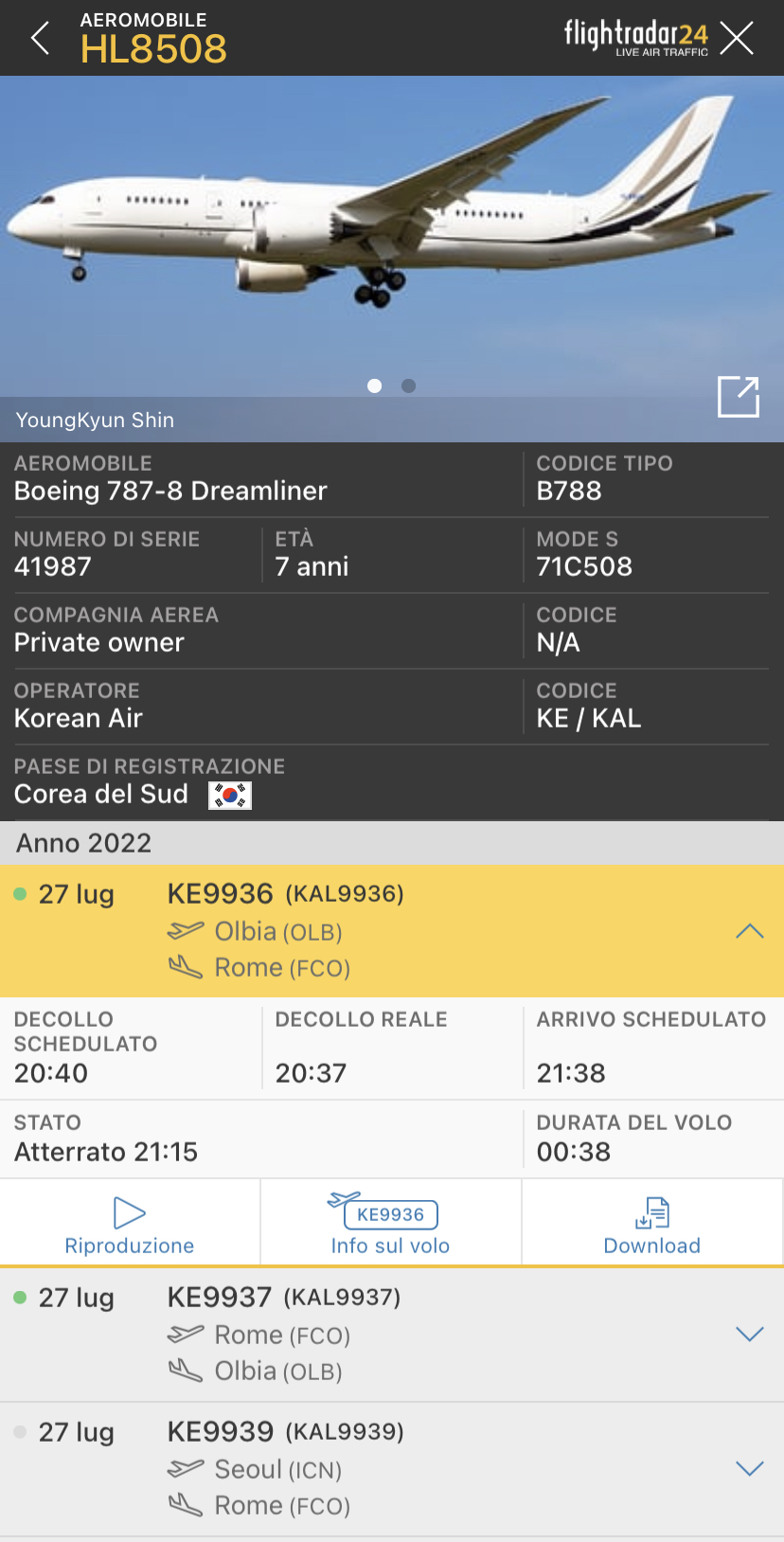
Task: Tap the landing icon beside Rome (FCO) in KE9936
Action: (x=186, y=967)
